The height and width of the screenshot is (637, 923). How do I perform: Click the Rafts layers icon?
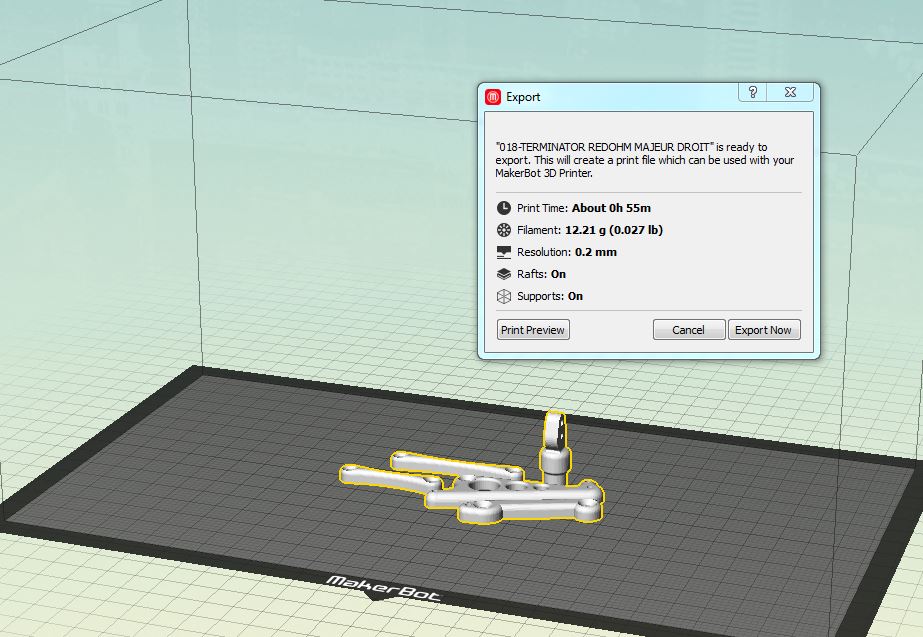click(x=504, y=274)
